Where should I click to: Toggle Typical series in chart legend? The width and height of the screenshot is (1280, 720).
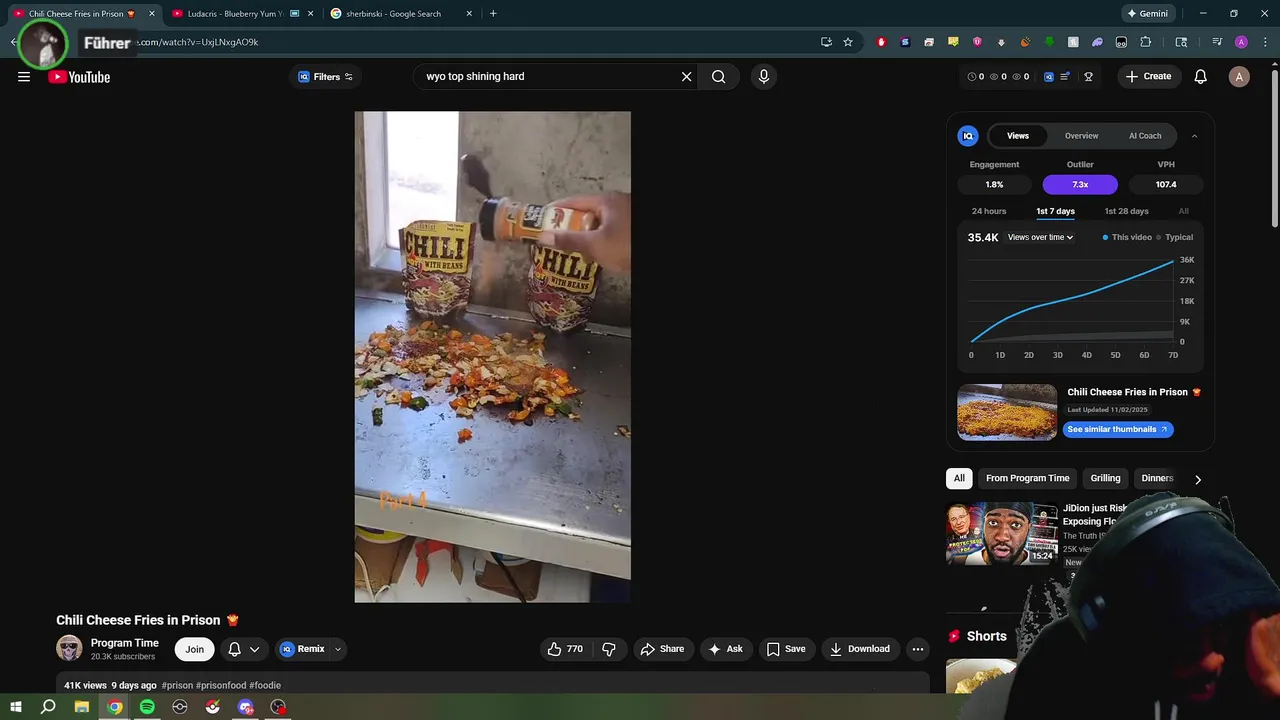1175,237
